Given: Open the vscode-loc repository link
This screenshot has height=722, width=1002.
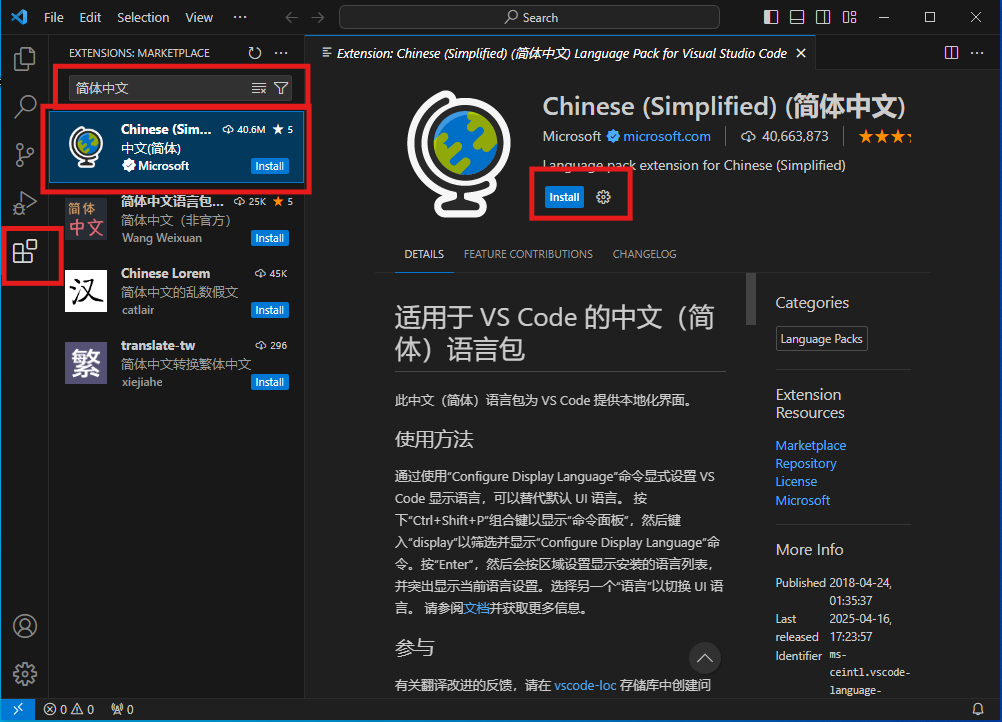Looking at the screenshot, I should [x=585, y=686].
